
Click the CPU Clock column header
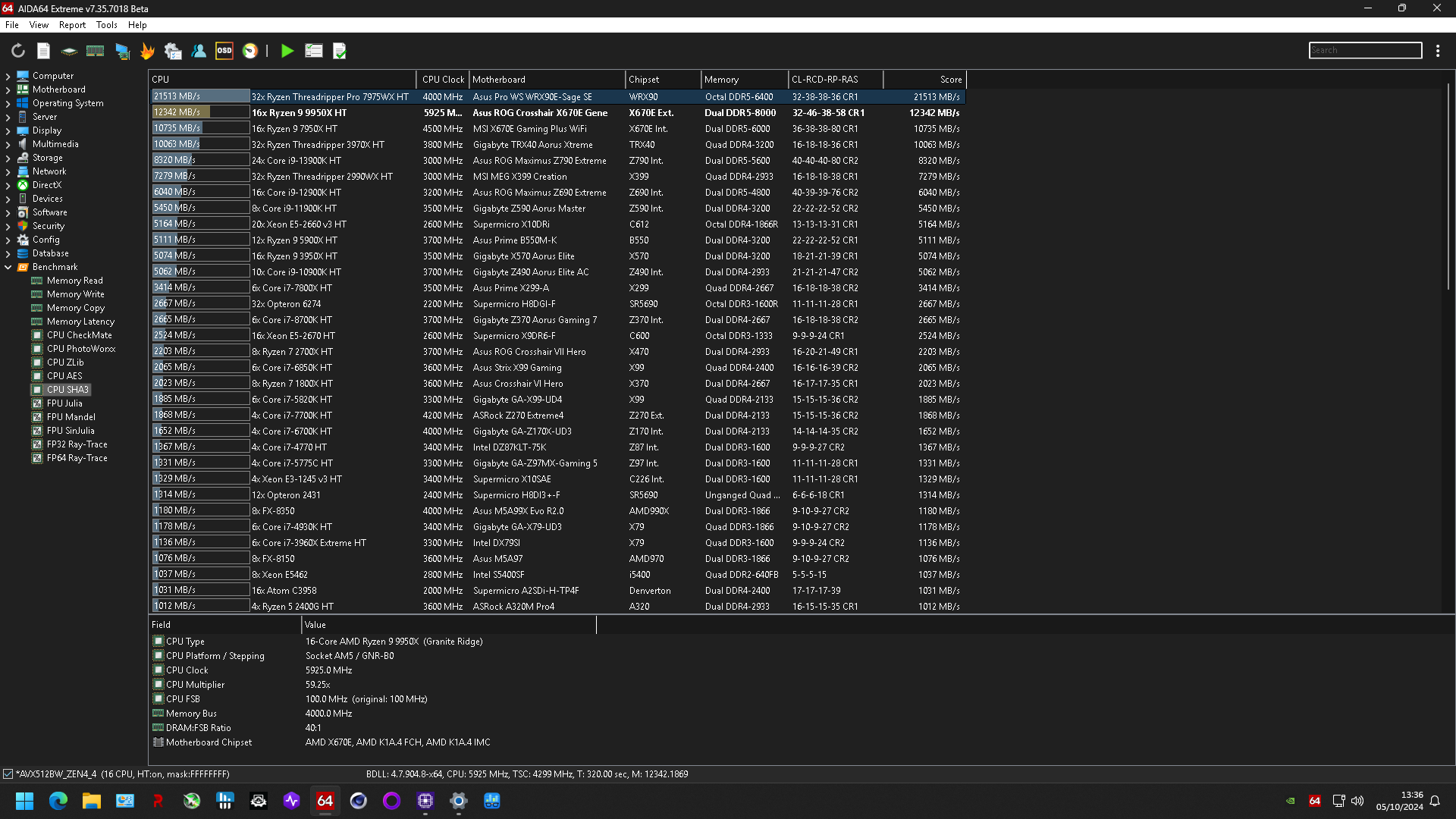(442, 80)
